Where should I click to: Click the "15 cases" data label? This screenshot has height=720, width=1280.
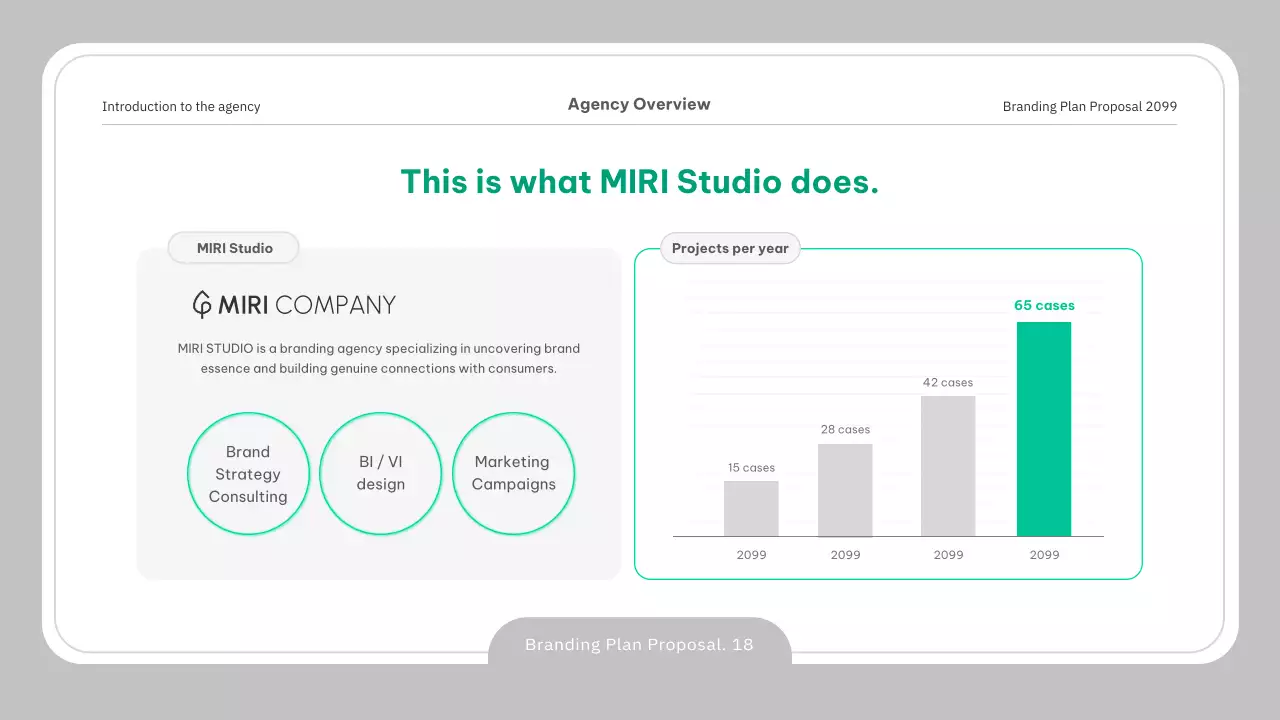tap(751, 468)
